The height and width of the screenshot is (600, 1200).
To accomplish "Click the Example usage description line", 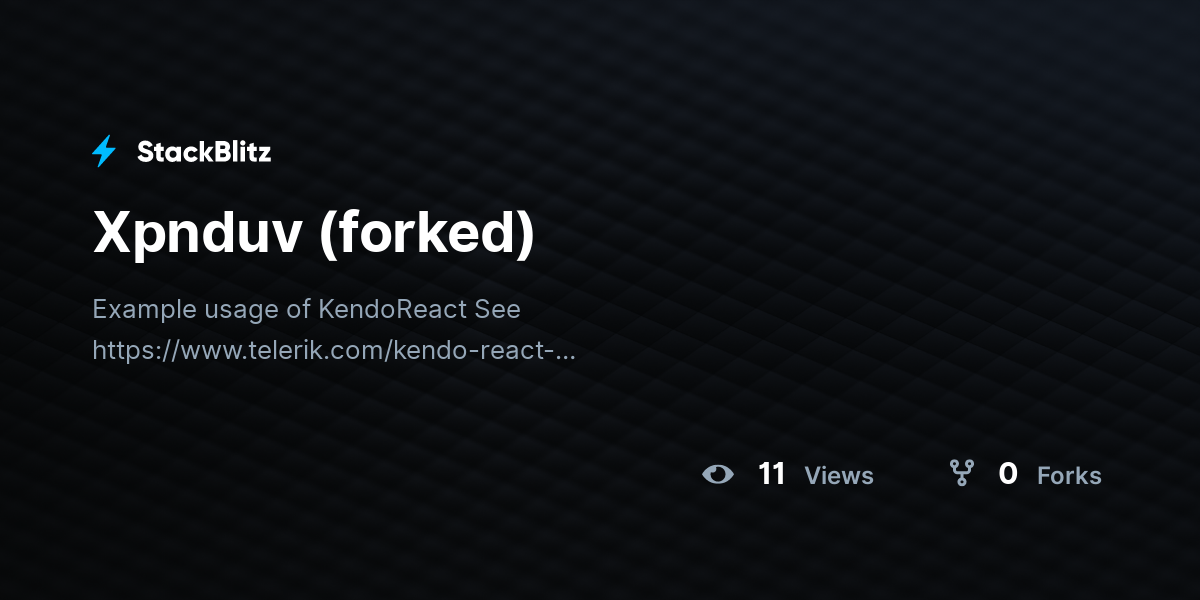I will click(306, 309).
